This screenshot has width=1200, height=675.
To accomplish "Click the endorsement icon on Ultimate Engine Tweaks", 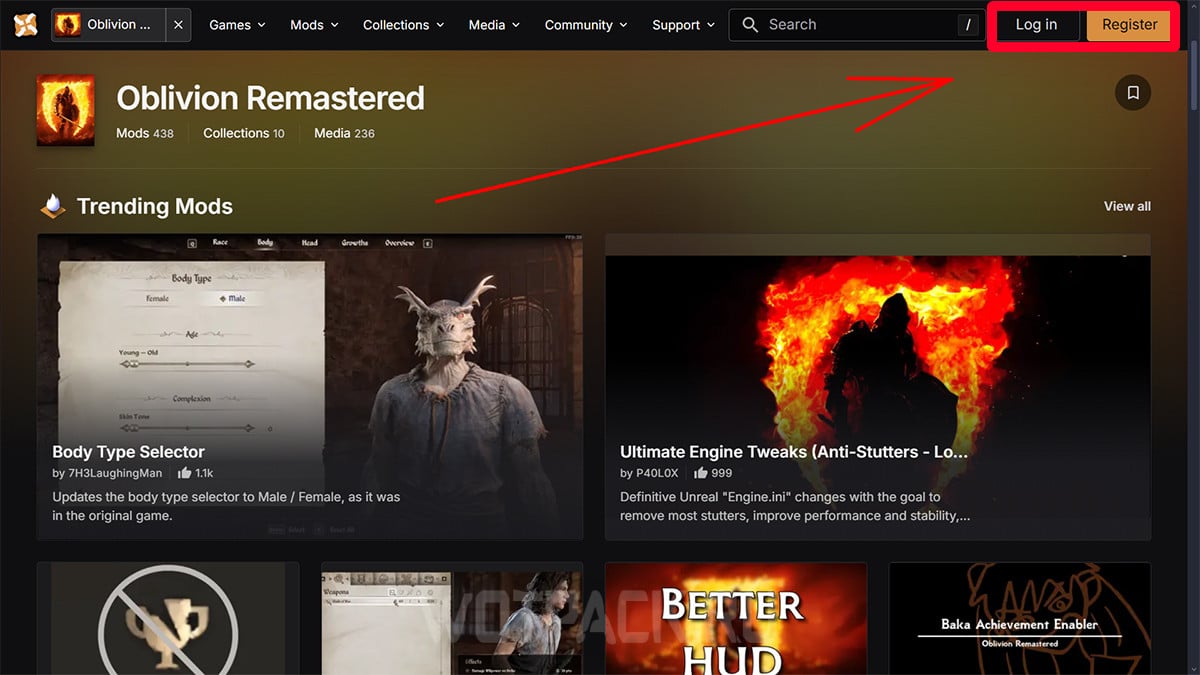I will pyautogui.click(x=700, y=473).
